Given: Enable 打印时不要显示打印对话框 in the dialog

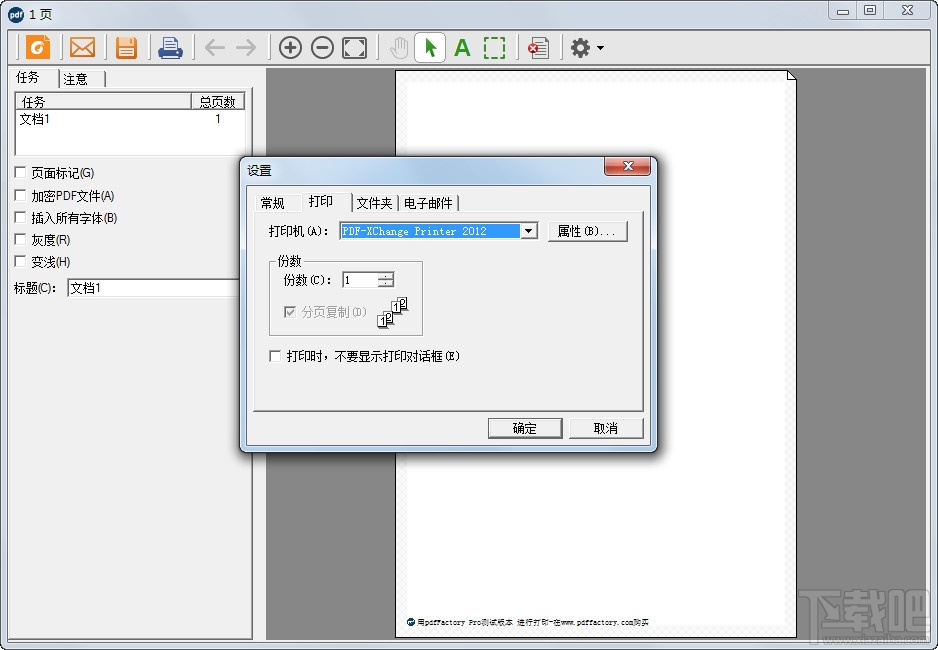Looking at the screenshot, I should tap(274, 355).
